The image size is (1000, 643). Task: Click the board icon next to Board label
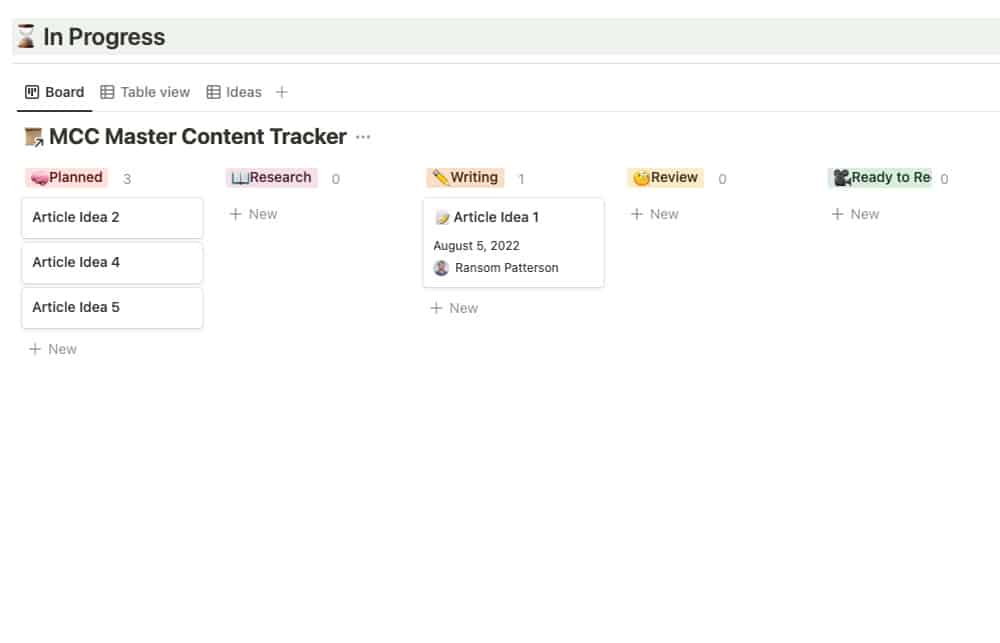30,91
